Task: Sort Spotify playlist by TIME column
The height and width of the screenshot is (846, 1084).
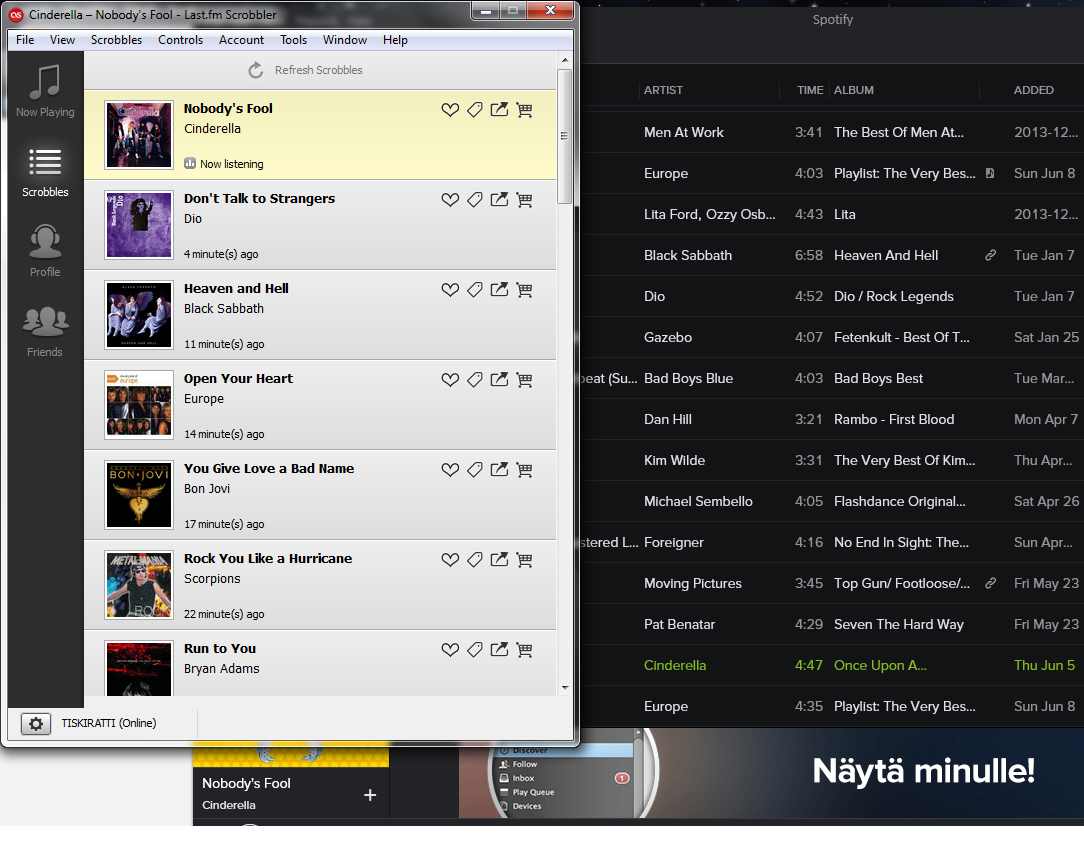Action: coord(810,90)
